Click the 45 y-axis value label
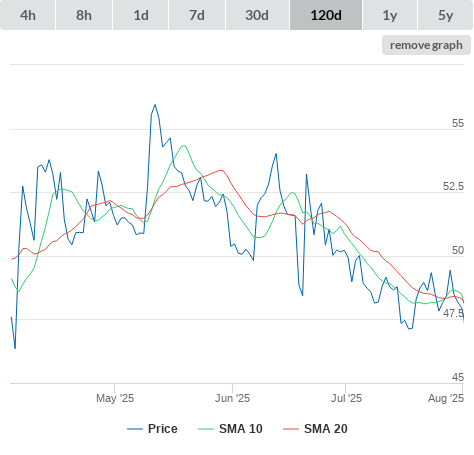474x455 pixels. (458, 377)
